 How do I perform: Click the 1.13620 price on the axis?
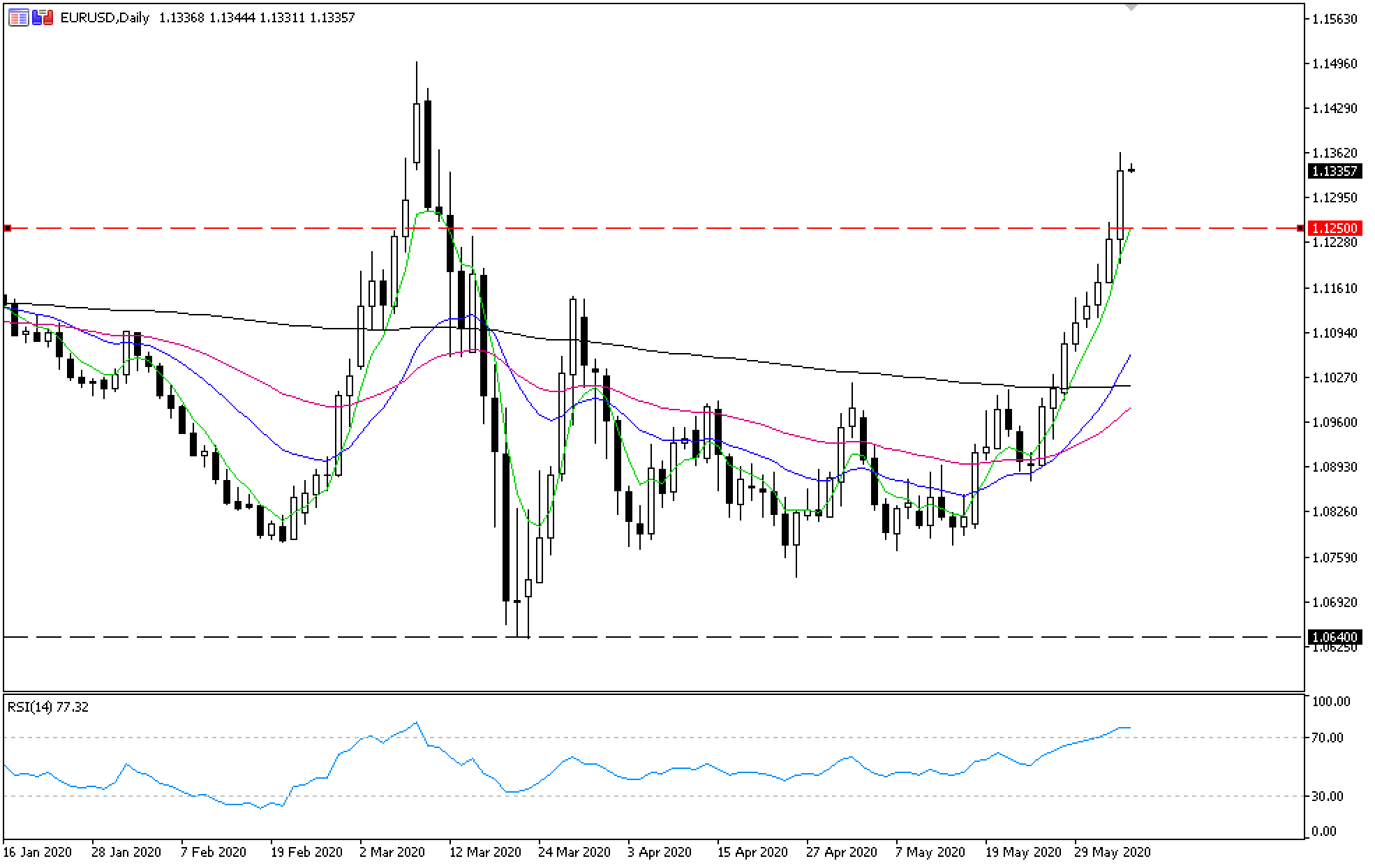[x=1335, y=153]
